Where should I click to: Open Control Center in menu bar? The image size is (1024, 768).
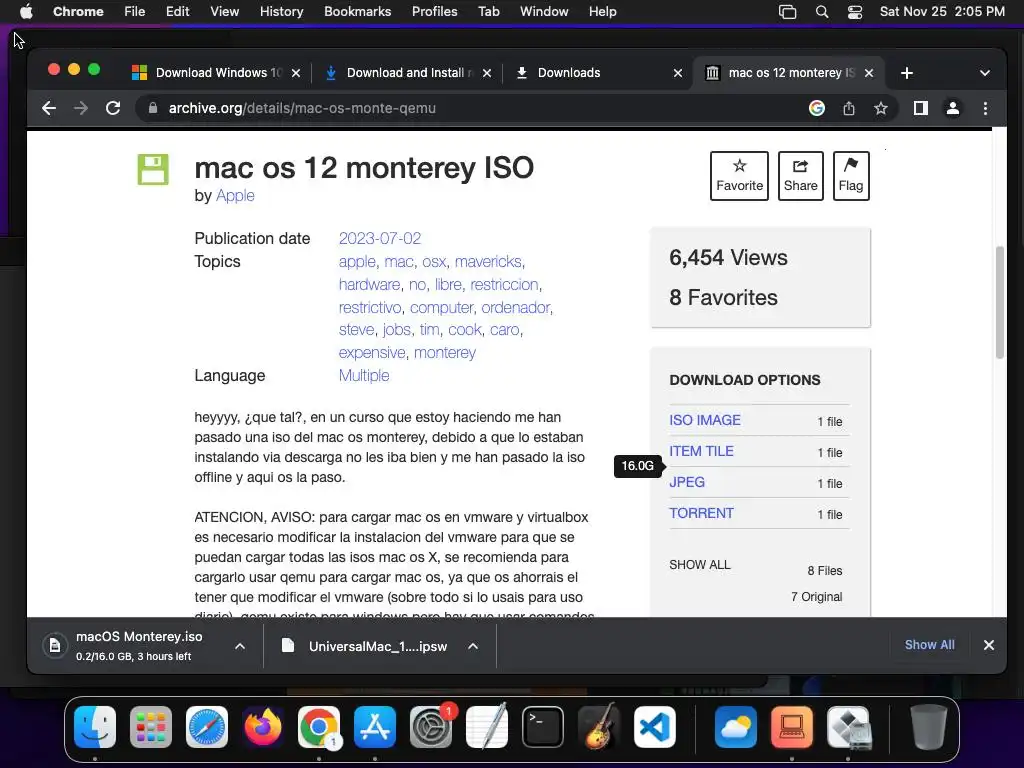coord(855,11)
